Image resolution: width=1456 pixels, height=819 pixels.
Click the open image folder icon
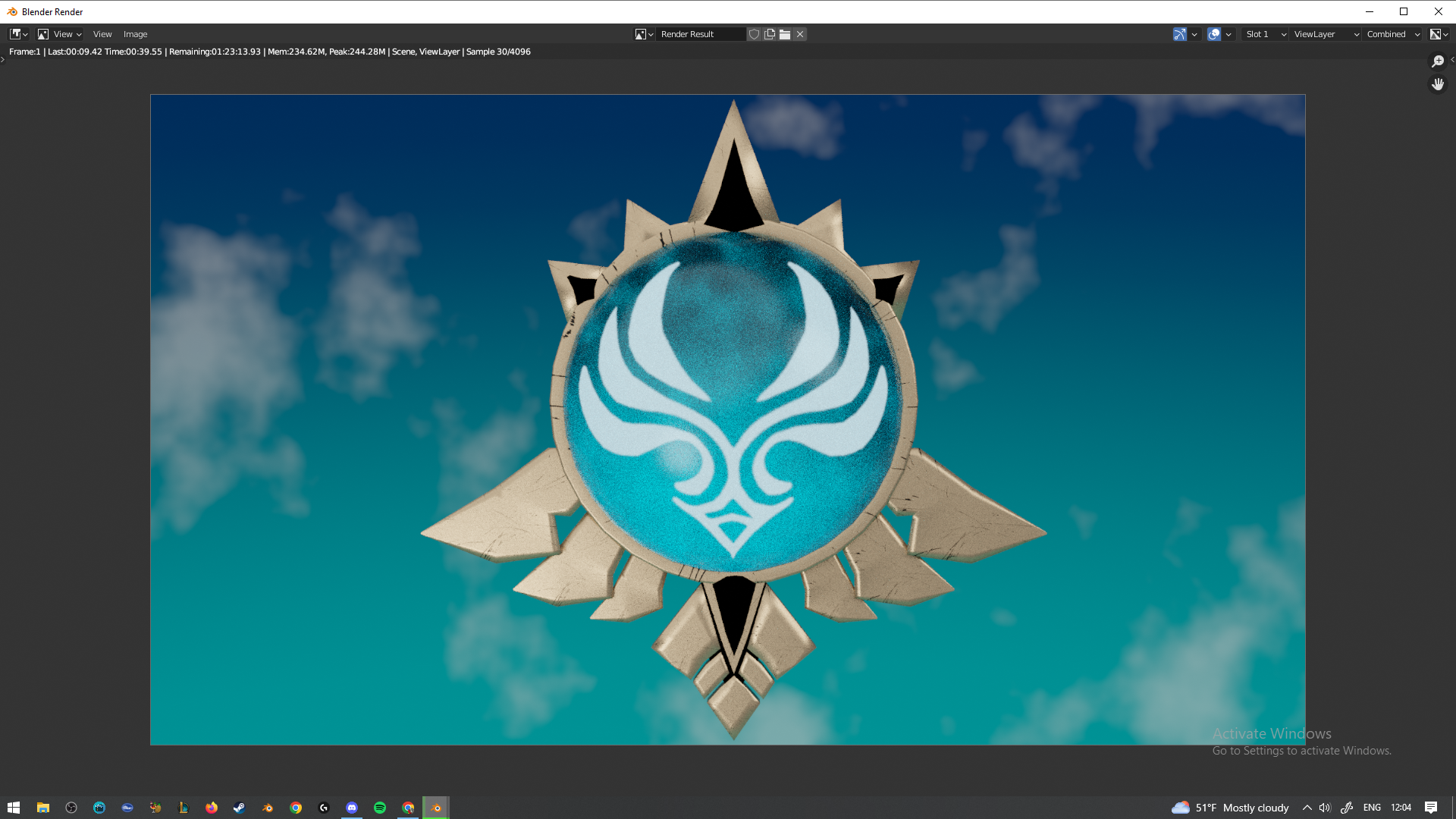click(x=785, y=34)
